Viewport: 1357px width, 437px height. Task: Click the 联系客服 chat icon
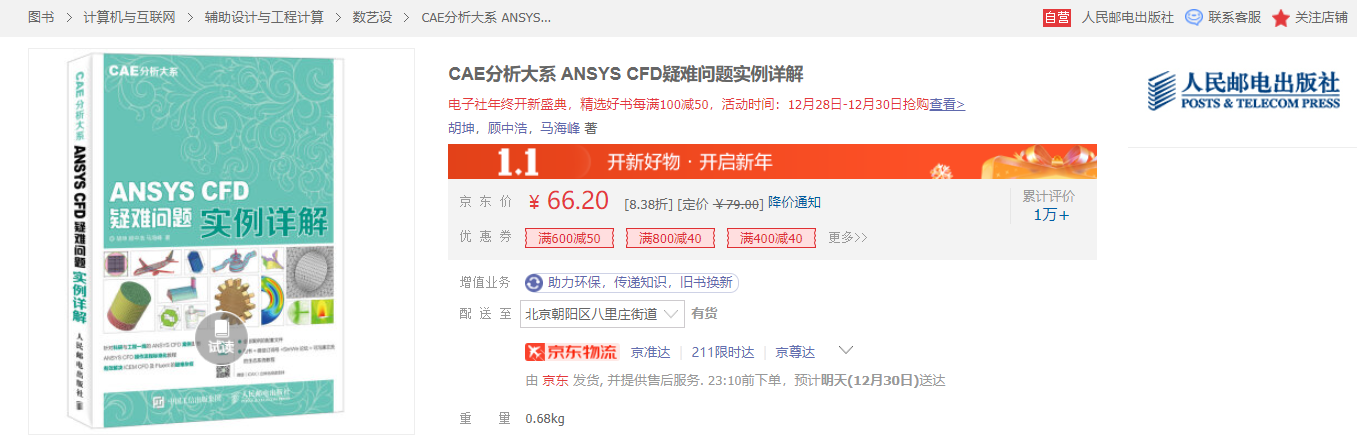tap(1194, 18)
